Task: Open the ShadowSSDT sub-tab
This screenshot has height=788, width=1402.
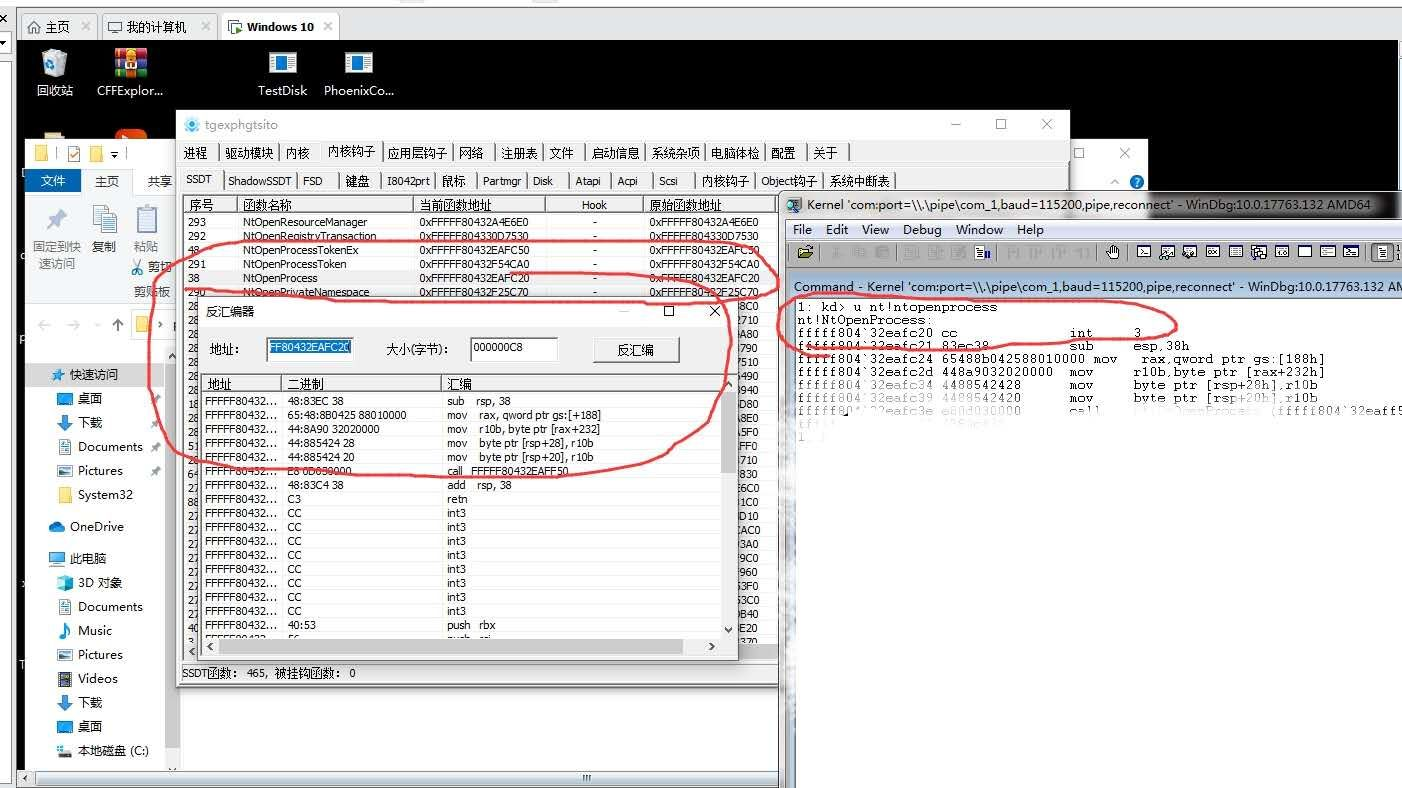Action: 259,181
